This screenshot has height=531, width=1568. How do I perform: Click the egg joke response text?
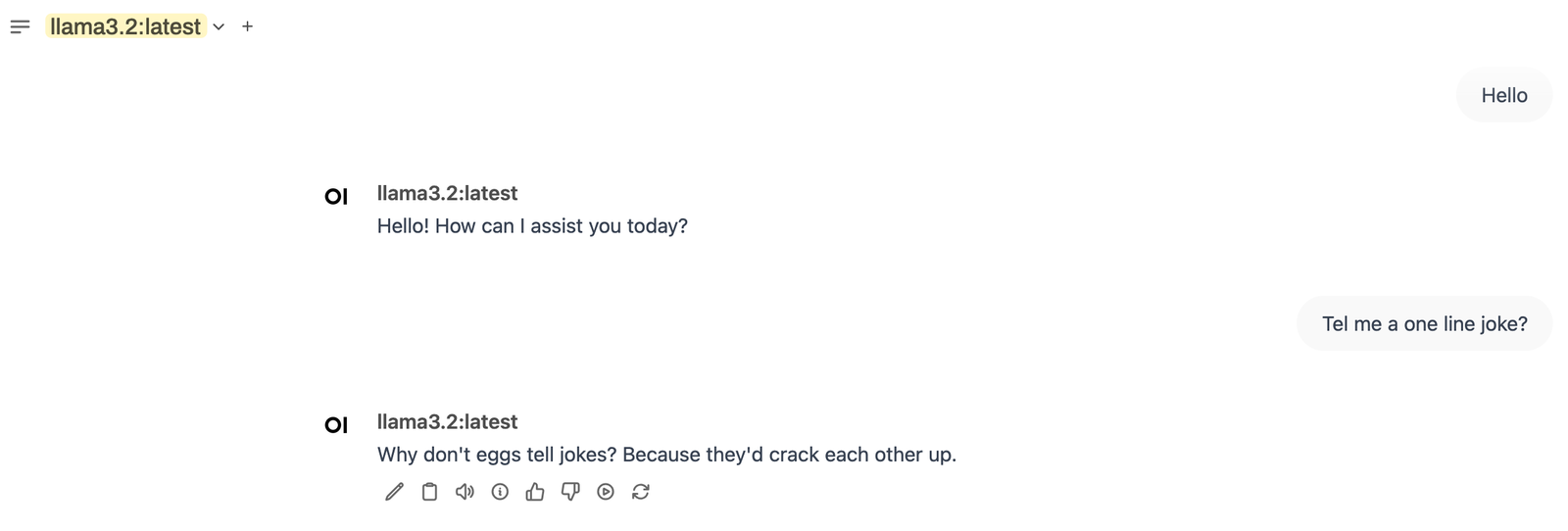tap(666, 454)
